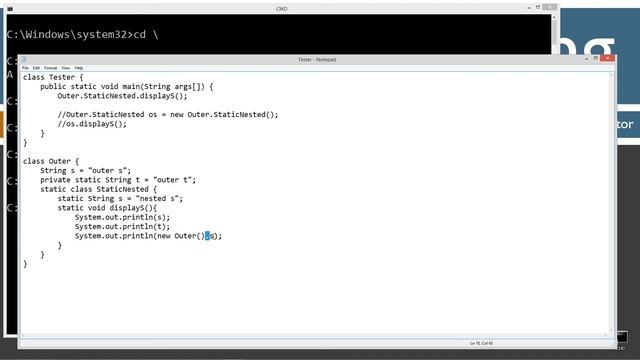The width and height of the screenshot is (640, 360).
Task: Click the Notepad vertical scrollbar
Action: pos(611,202)
